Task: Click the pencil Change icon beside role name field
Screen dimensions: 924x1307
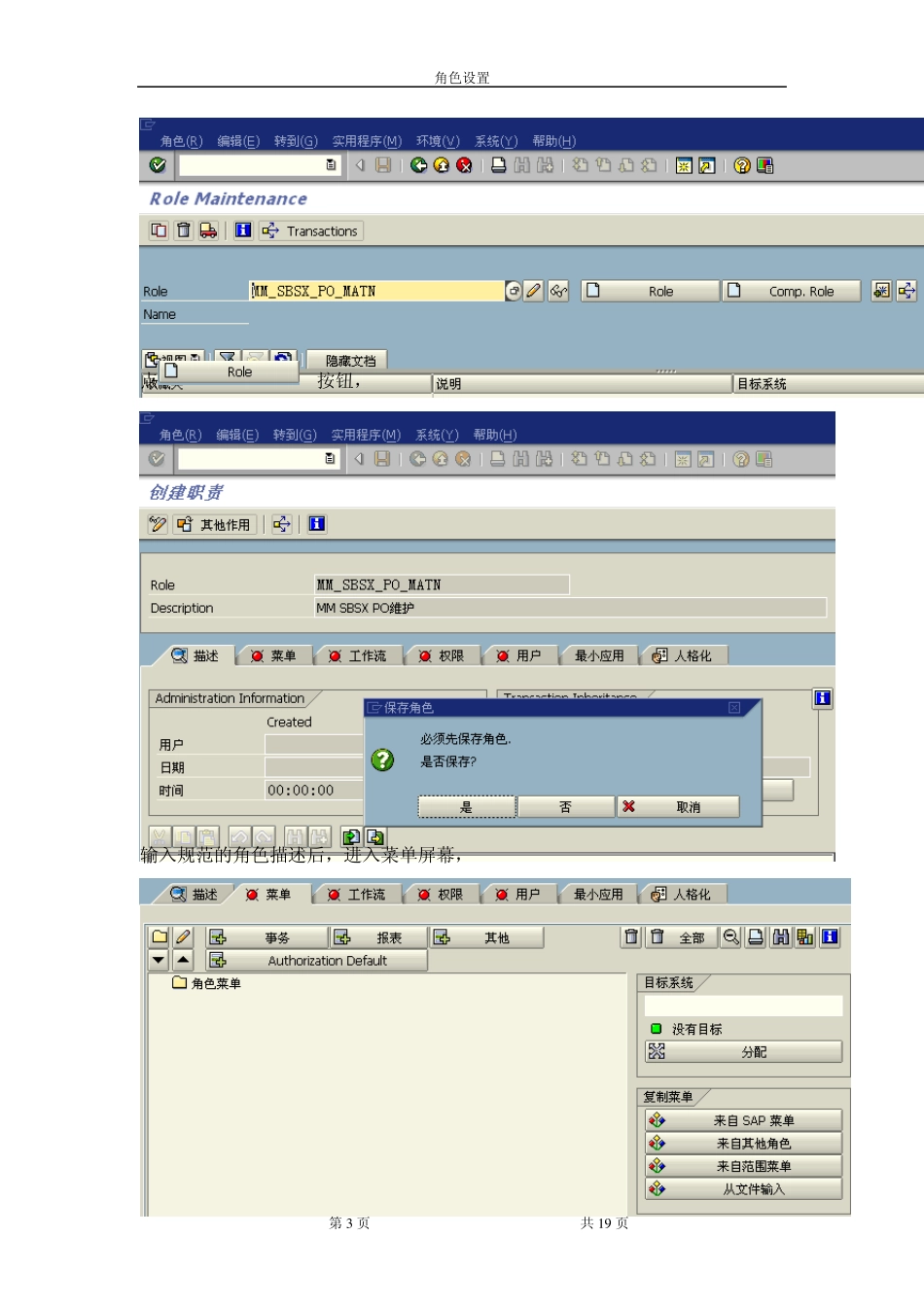Action: [x=533, y=291]
